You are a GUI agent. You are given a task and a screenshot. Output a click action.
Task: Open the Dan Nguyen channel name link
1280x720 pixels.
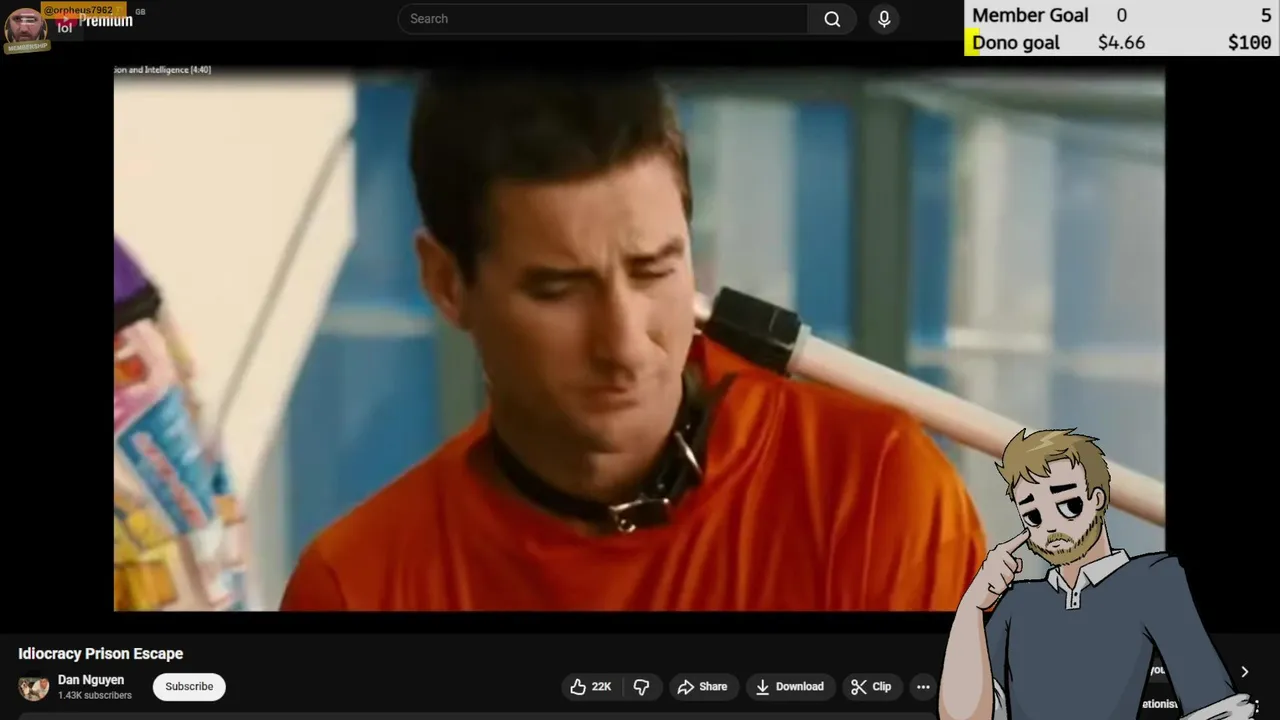[x=91, y=680]
